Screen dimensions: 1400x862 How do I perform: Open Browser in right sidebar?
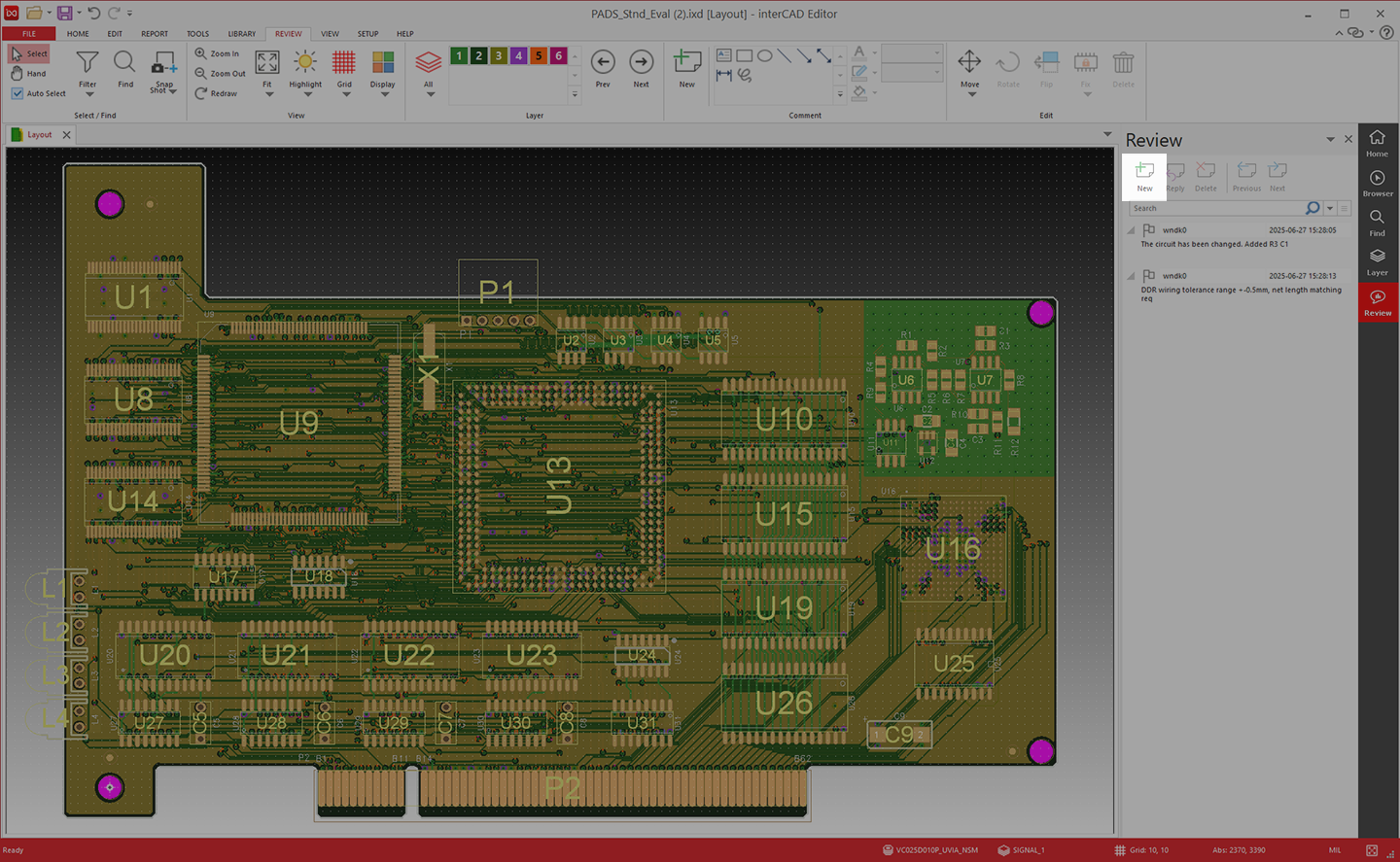[1378, 183]
